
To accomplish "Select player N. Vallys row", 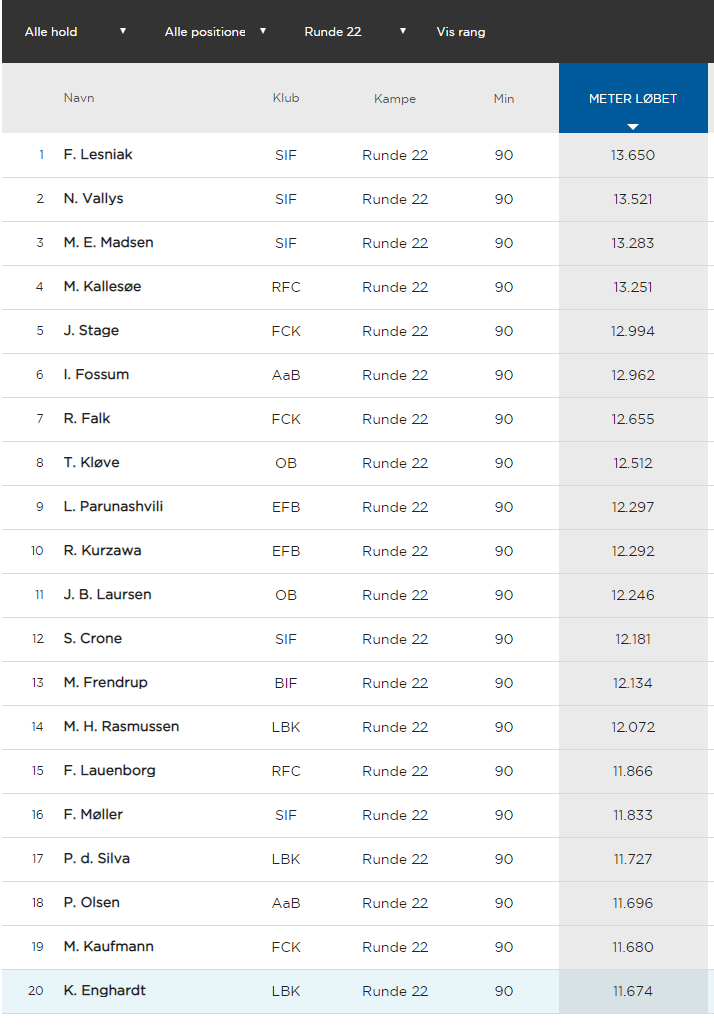I will click(355, 199).
